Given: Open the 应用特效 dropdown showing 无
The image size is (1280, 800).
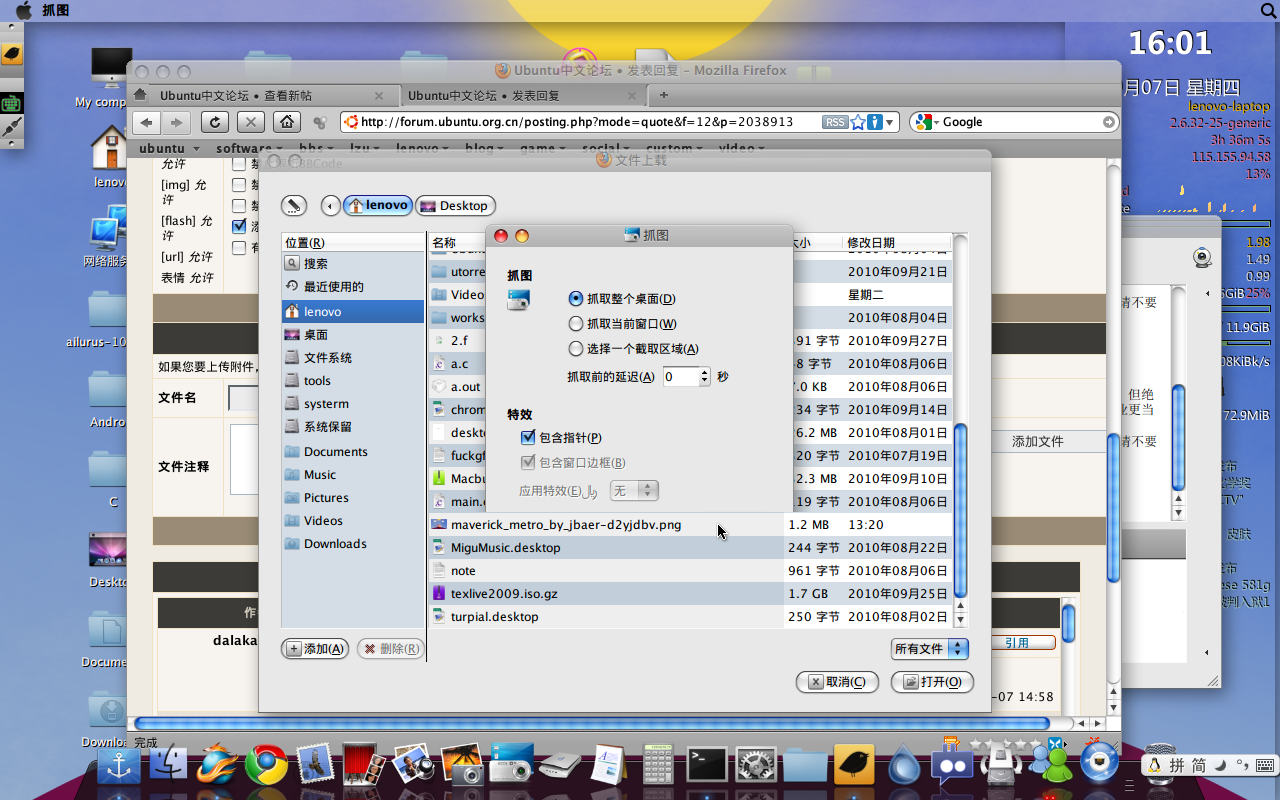Looking at the screenshot, I should (x=634, y=491).
